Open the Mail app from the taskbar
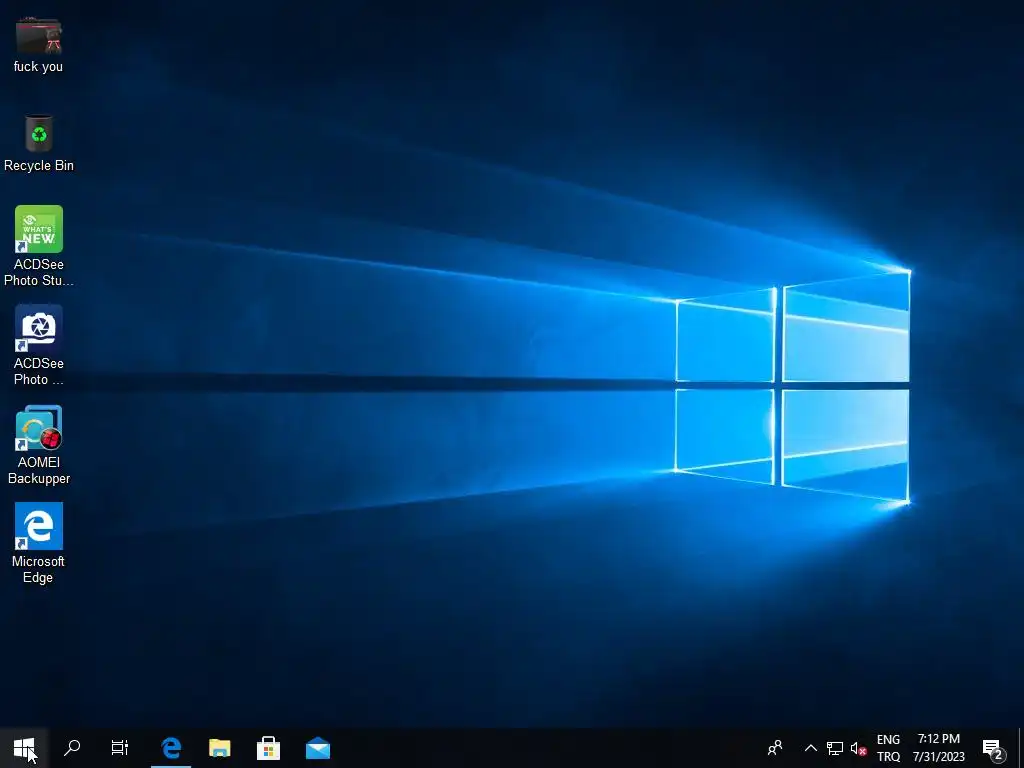The image size is (1024, 768). 317,748
